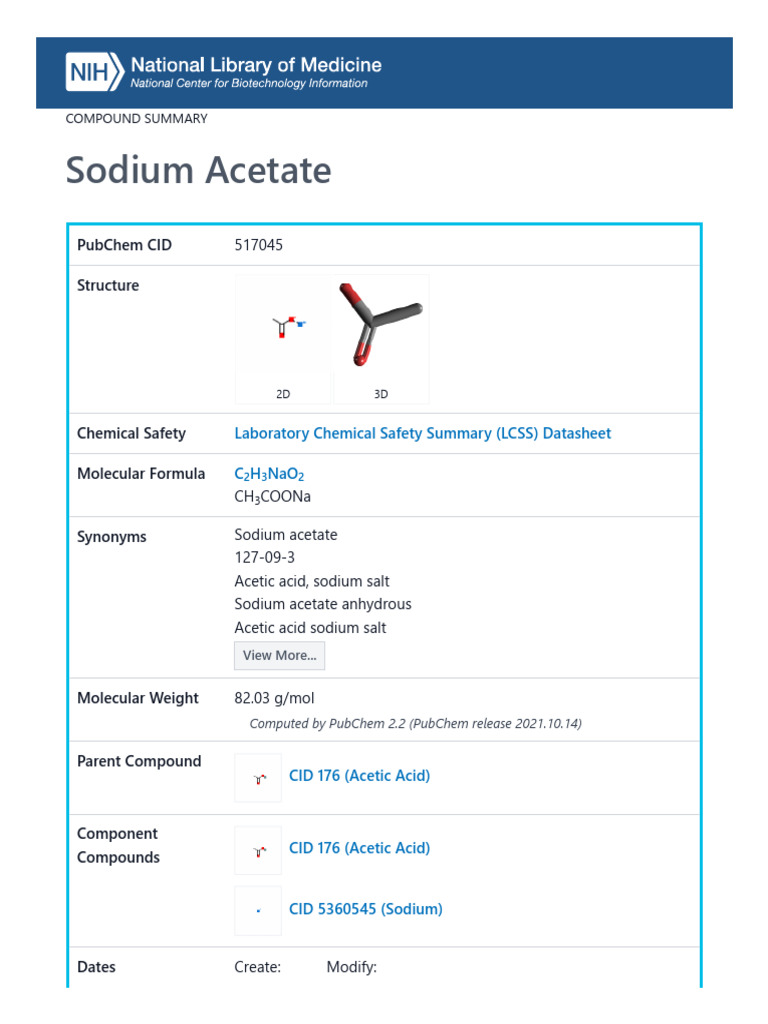Click Parent Compound acetic acid structure icon
This screenshot has width=768, height=1024.
(258, 777)
